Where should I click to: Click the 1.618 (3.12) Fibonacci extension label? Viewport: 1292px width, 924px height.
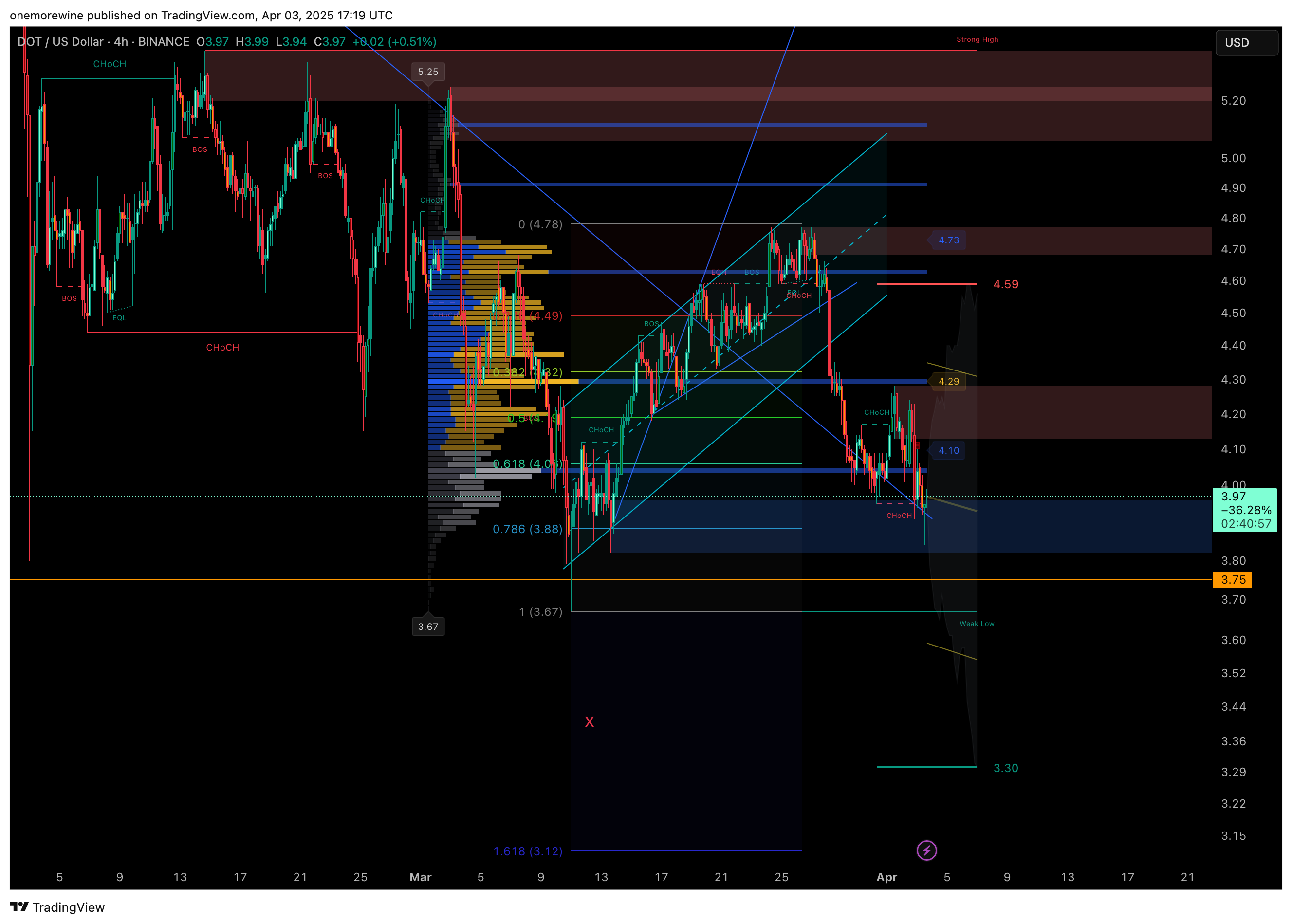pyautogui.click(x=527, y=851)
